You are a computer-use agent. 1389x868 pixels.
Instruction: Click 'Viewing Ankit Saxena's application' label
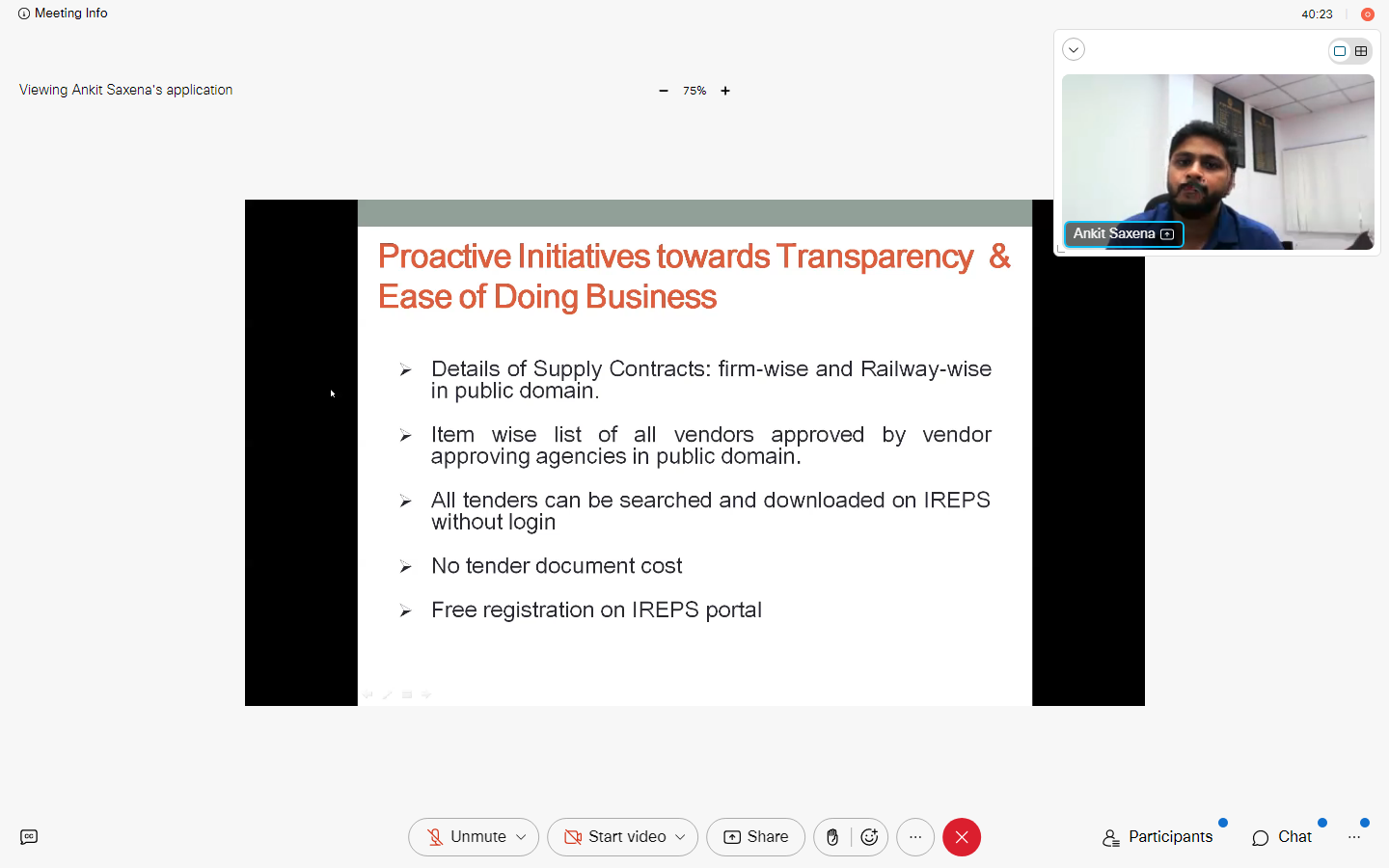(x=126, y=90)
